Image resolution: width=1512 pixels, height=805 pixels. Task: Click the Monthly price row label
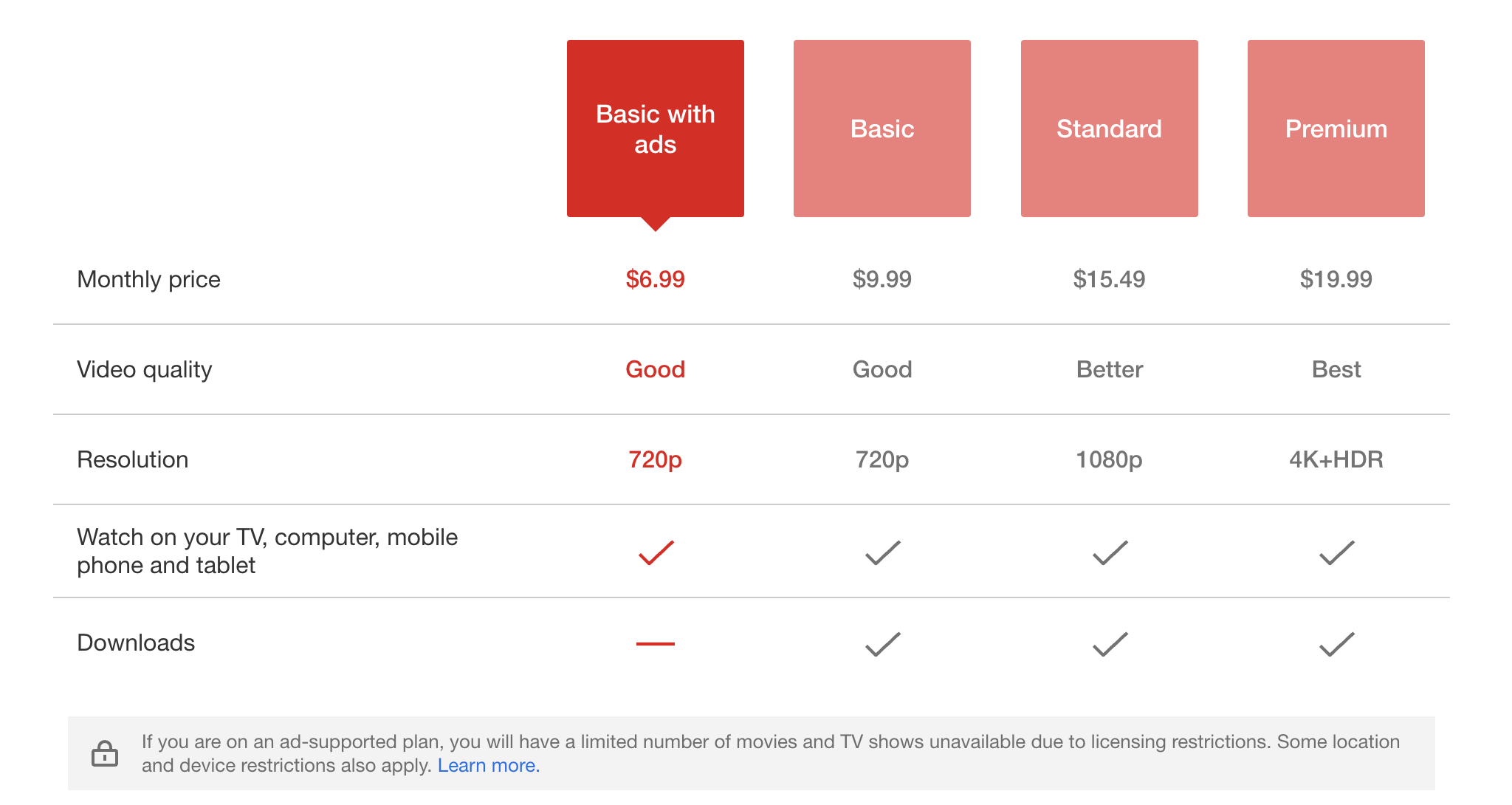(x=148, y=279)
